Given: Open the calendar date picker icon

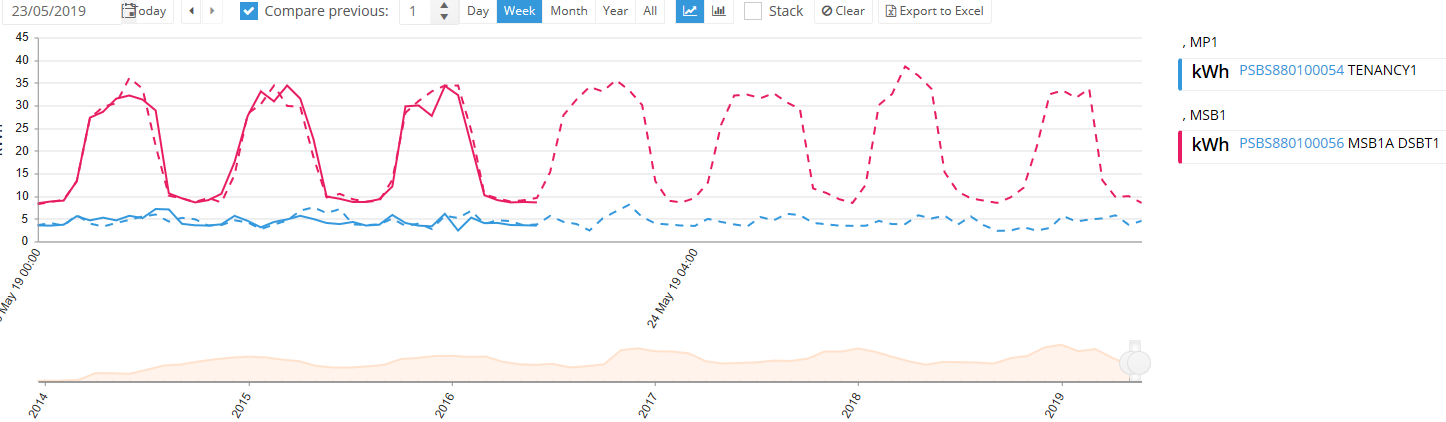Looking at the screenshot, I should click(128, 11).
